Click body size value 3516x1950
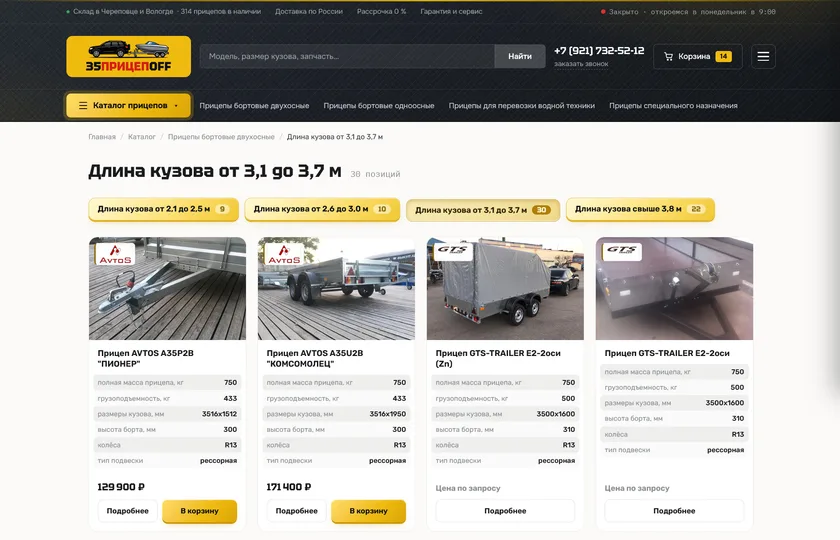This screenshot has width=840, height=540. pyautogui.click(x=388, y=414)
